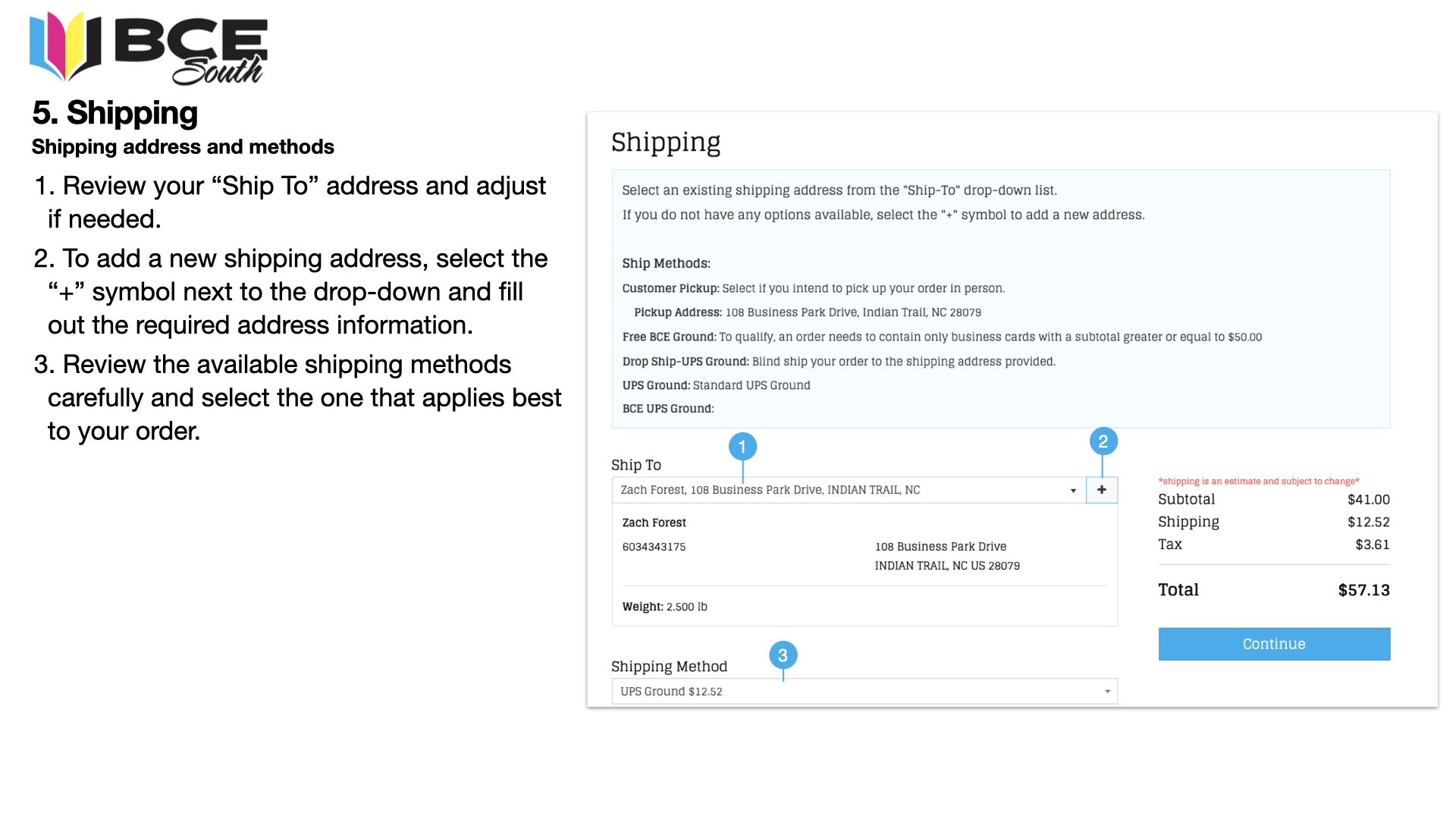The image size is (1456, 819).
Task: Click the Weight 2.500 lb text
Action: click(x=664, y=607)
